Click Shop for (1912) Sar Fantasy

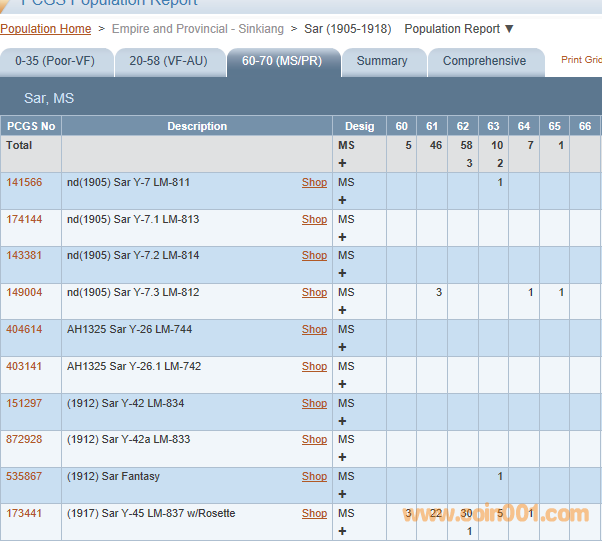[x=314, y=477]
